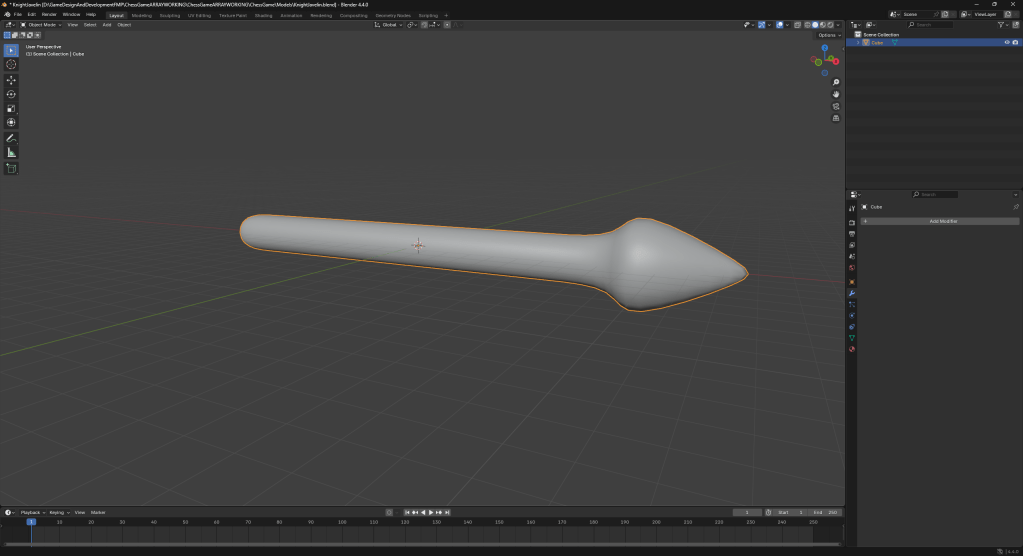This screenshot has height=556, width=1023.
Task: Hide the Cube in the outliner viewport
Action: coord(1006,43)
